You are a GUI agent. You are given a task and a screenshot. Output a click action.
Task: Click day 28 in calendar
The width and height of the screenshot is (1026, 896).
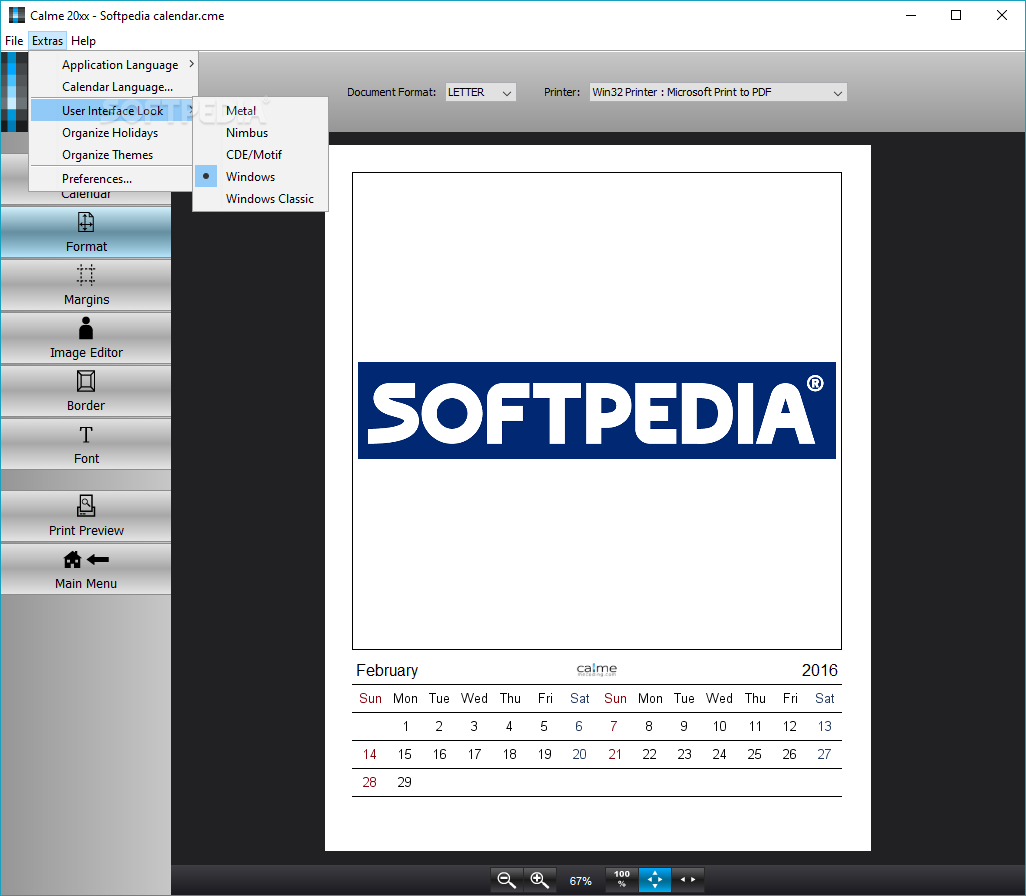(x=370, y=782)
